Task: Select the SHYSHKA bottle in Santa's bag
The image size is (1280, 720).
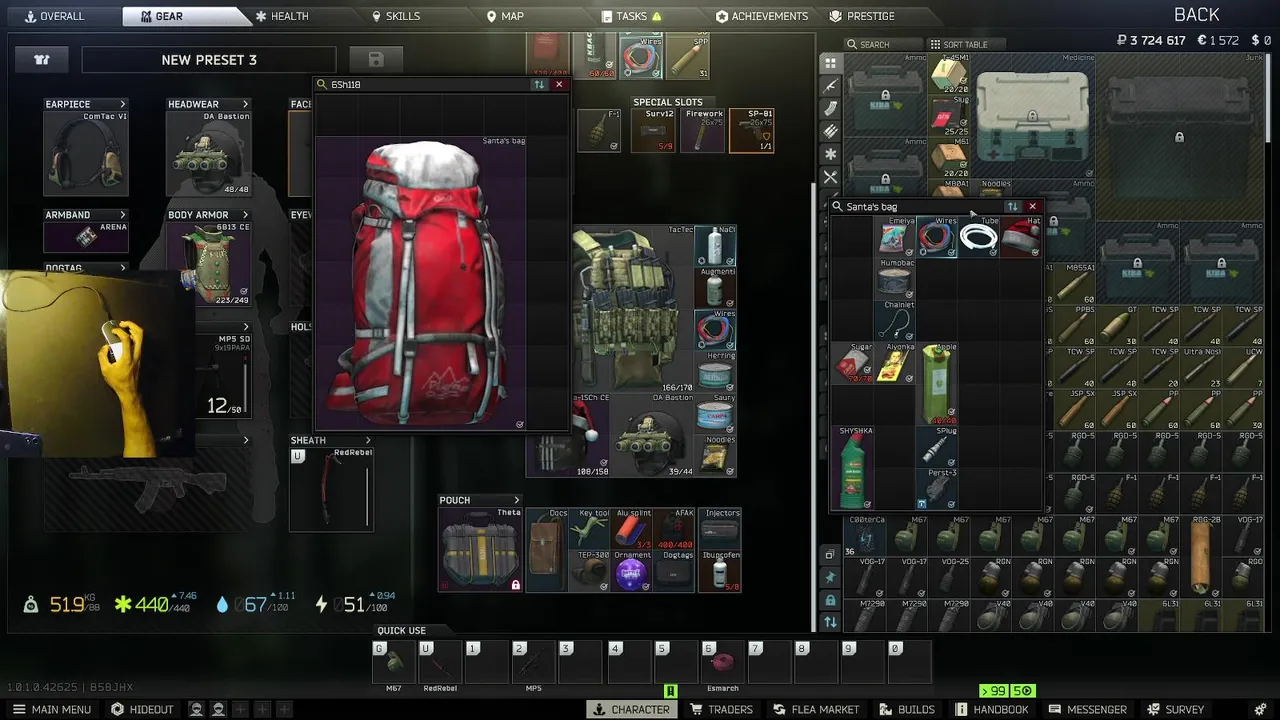Action: coord(853,468)
